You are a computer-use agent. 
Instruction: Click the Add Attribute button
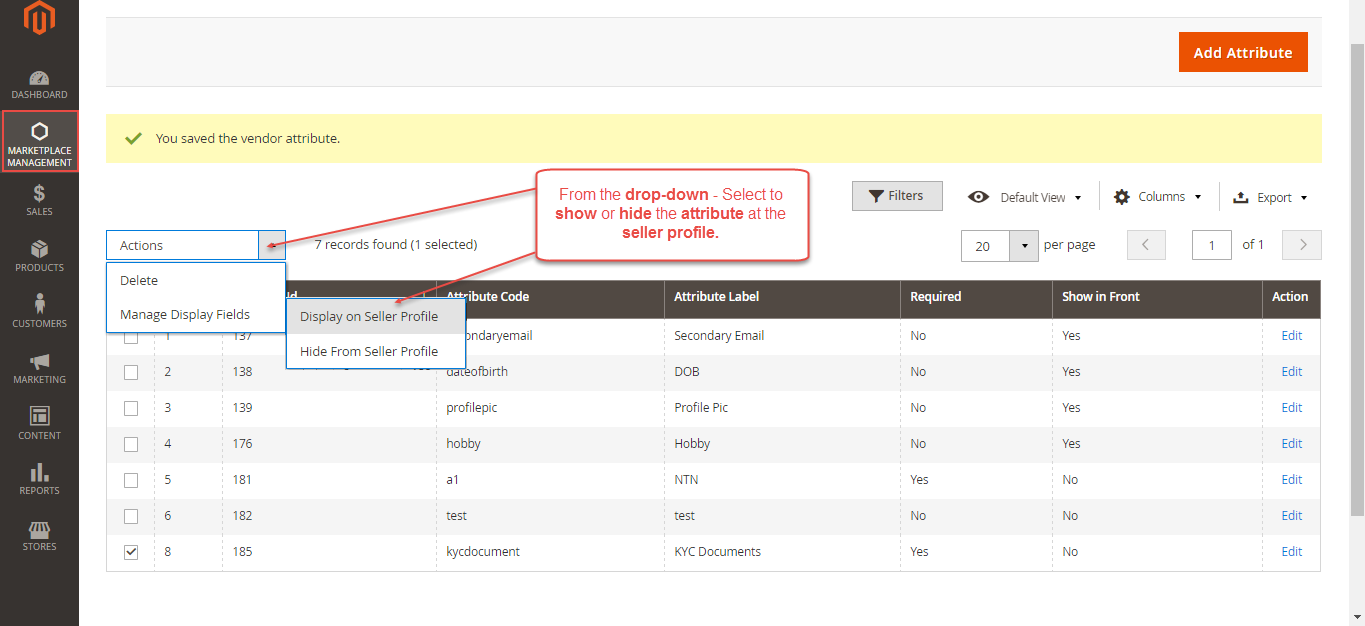pos(1243,52)
